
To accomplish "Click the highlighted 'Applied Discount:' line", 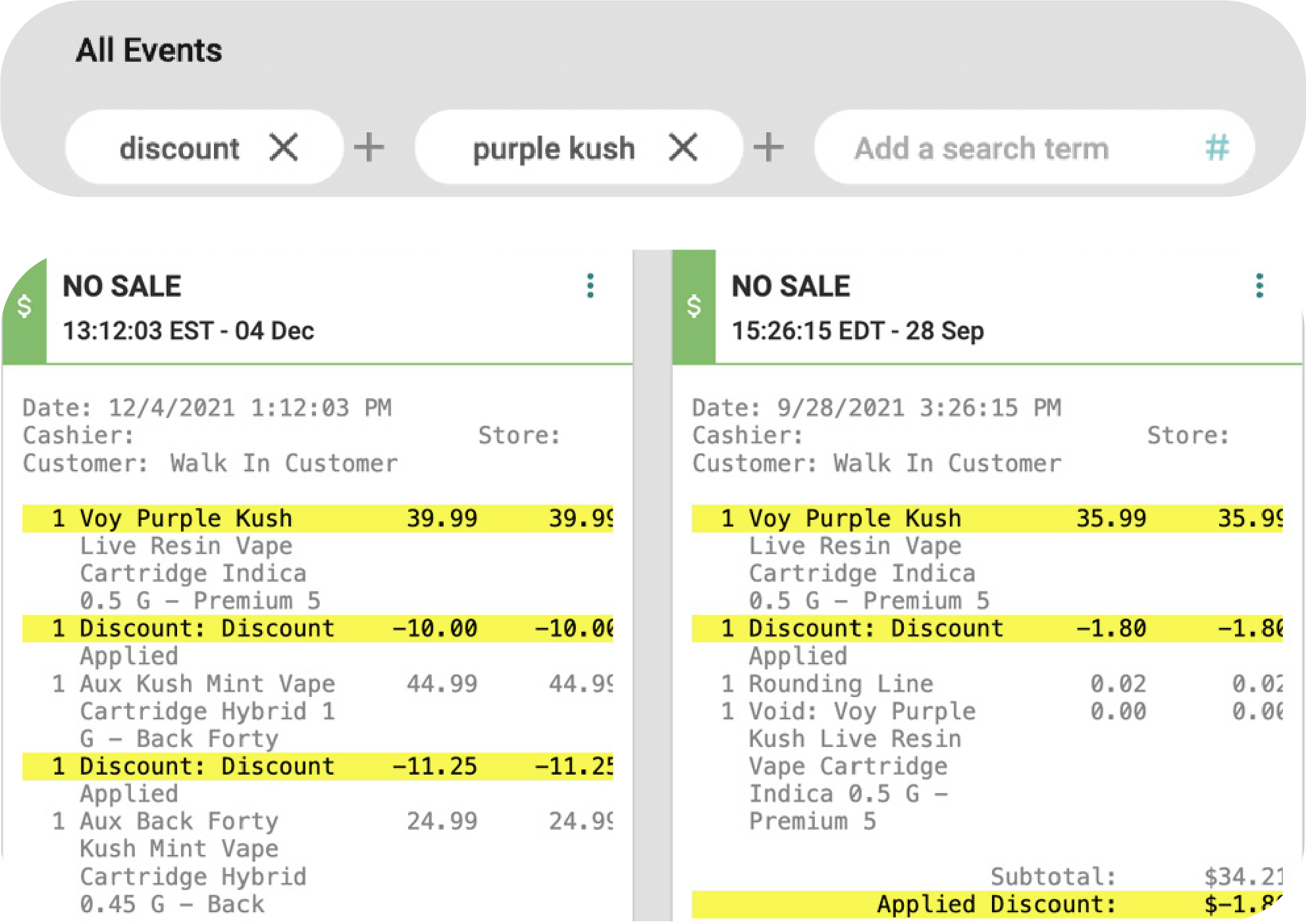I will click(x=987, y=904).
